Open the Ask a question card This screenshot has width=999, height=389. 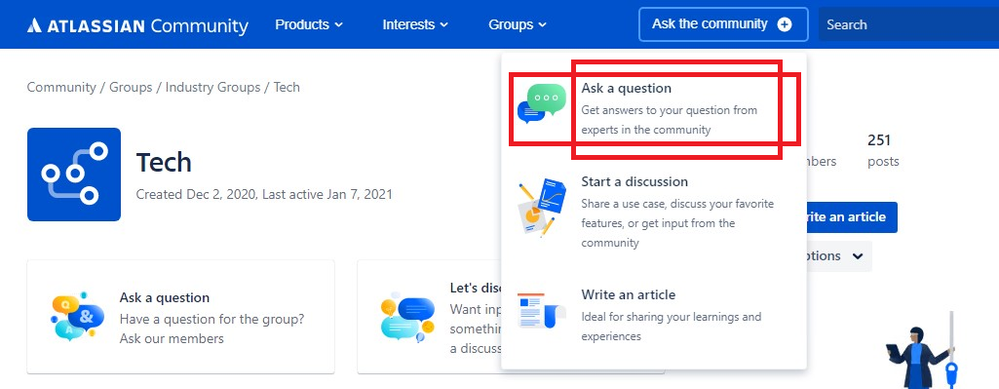[180, 316]
